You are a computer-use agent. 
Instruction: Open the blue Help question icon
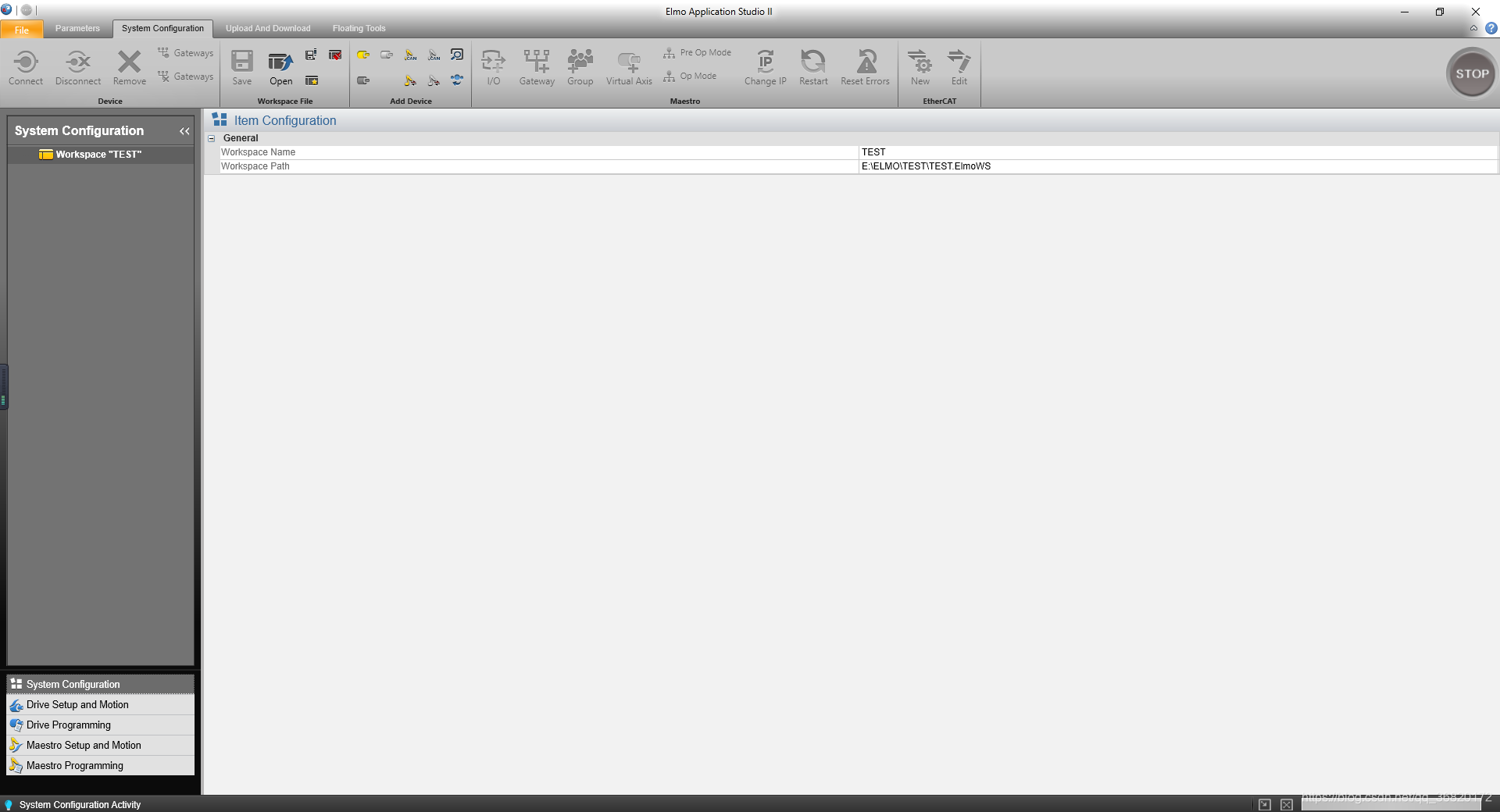point(1491,28)
